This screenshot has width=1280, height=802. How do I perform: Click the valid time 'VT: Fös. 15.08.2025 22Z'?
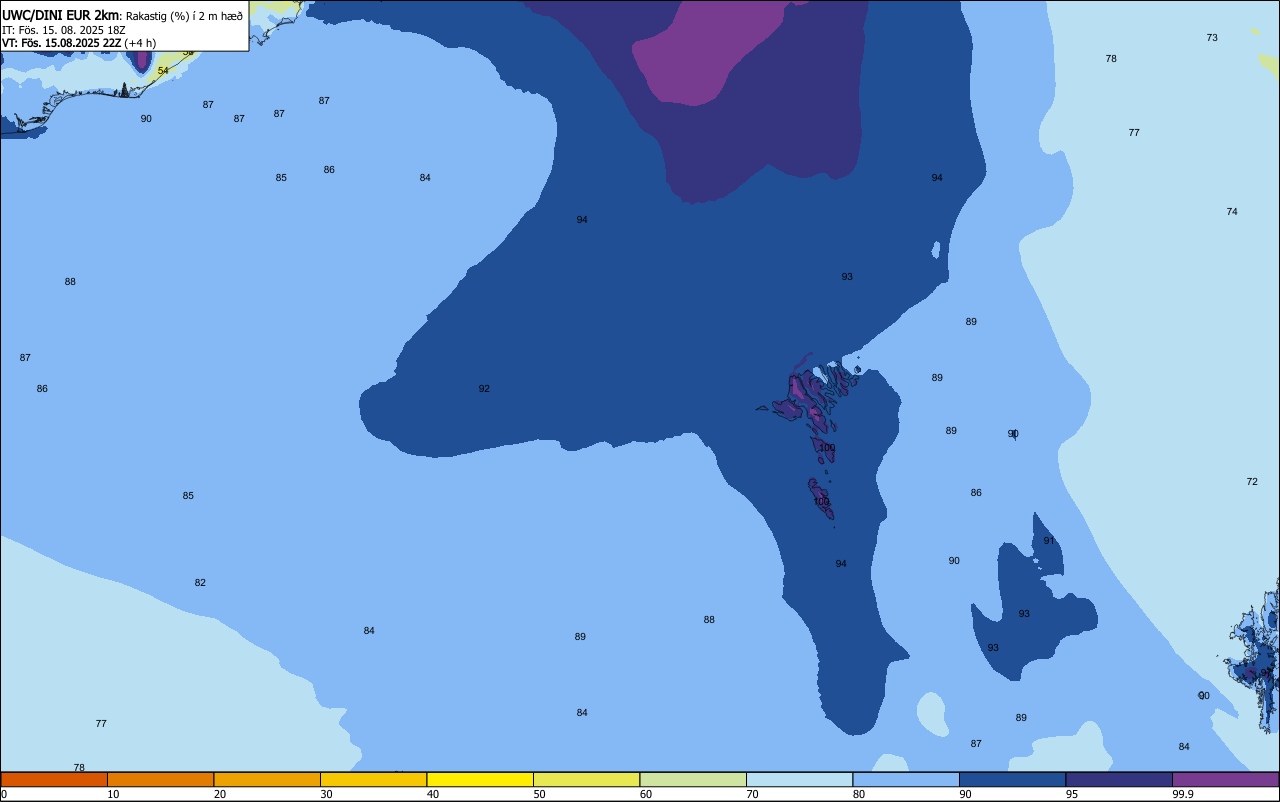(61, 43)
